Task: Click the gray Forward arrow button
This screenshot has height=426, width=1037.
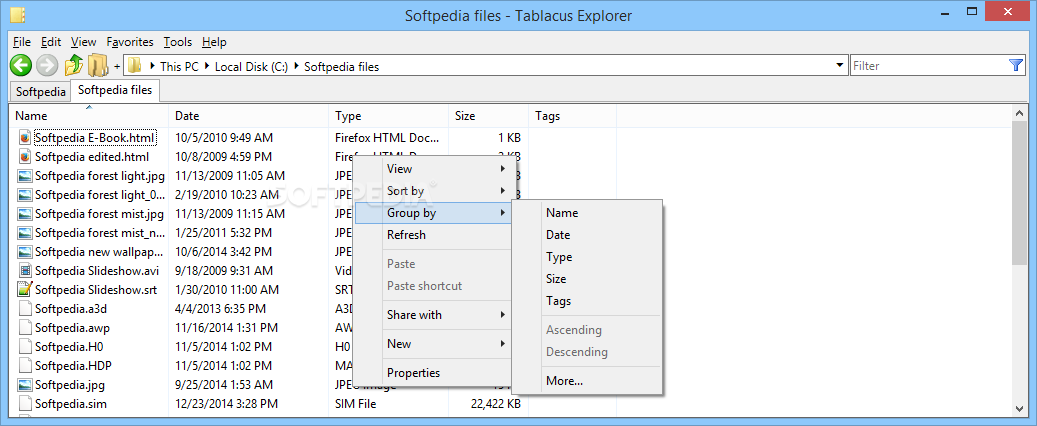Action: click(x=47, y=65)
